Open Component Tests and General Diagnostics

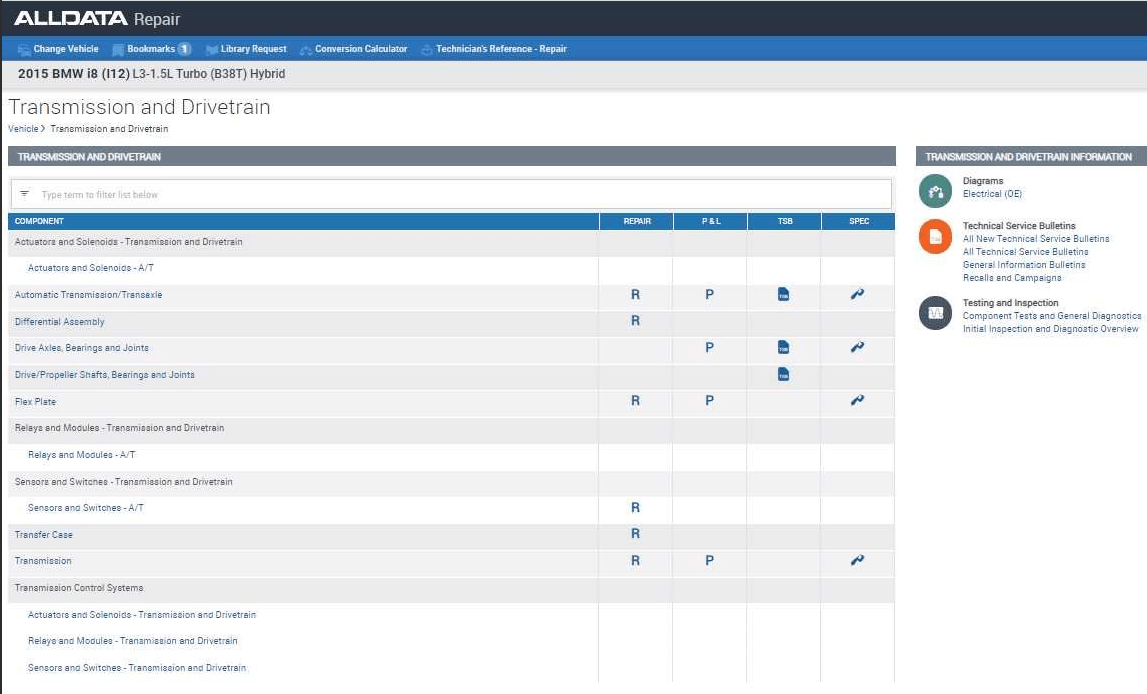point(1052,316)
